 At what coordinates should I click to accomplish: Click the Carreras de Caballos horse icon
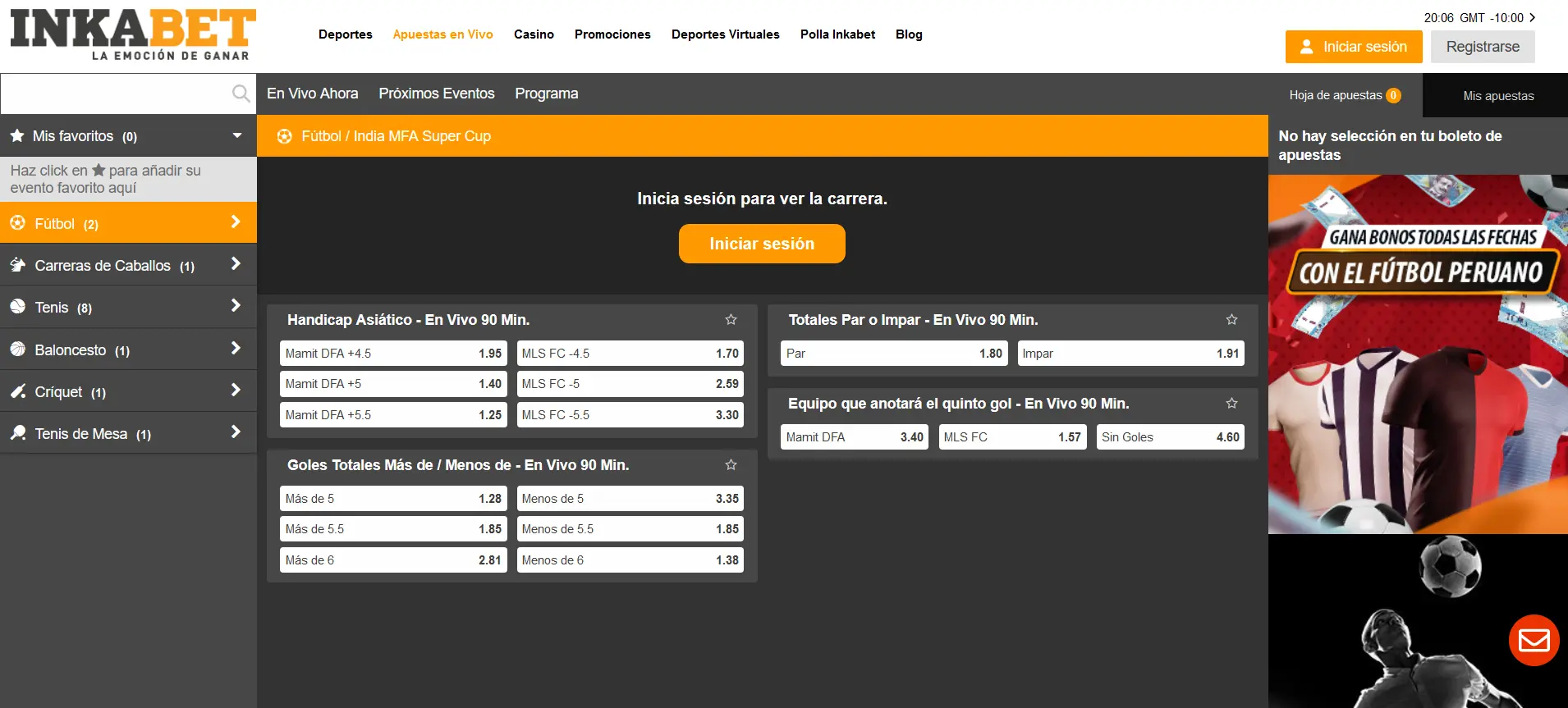click(x=18, y=265)
